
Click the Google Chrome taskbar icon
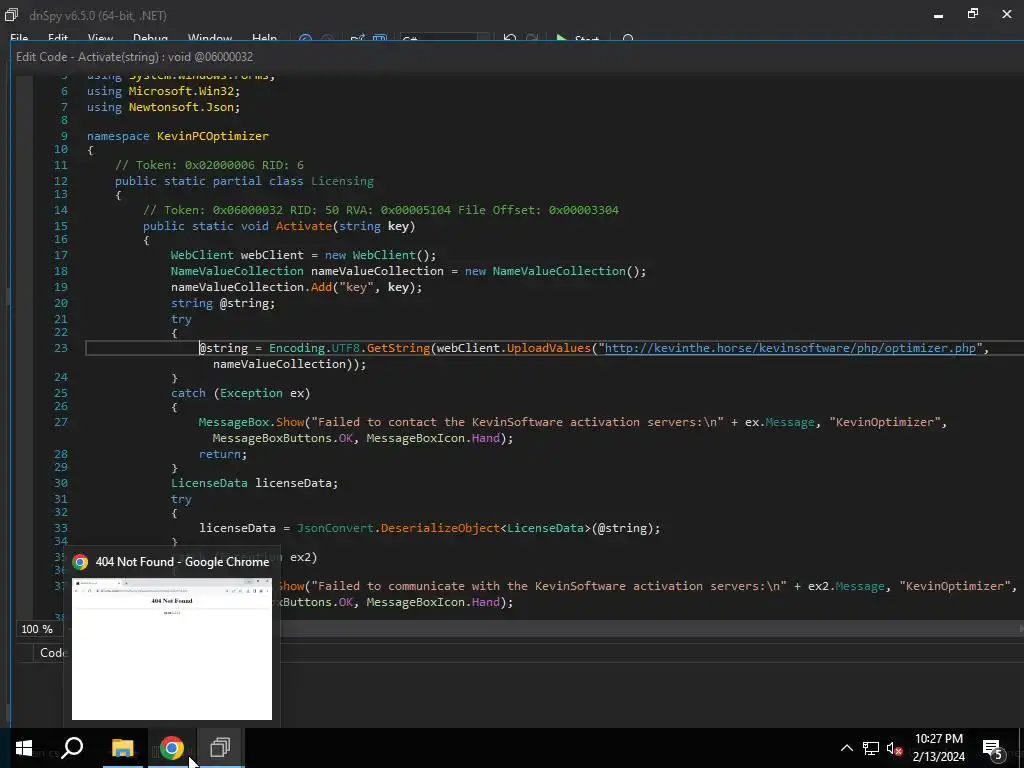pos(172,748)
